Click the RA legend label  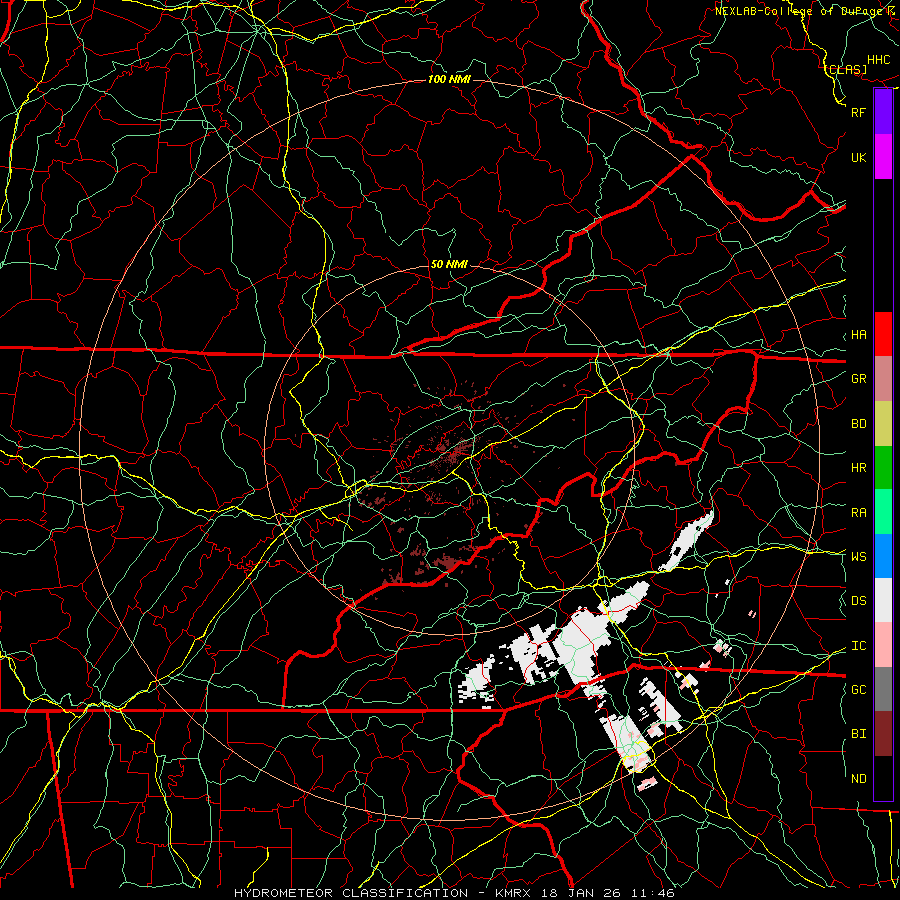coord(858,513)
